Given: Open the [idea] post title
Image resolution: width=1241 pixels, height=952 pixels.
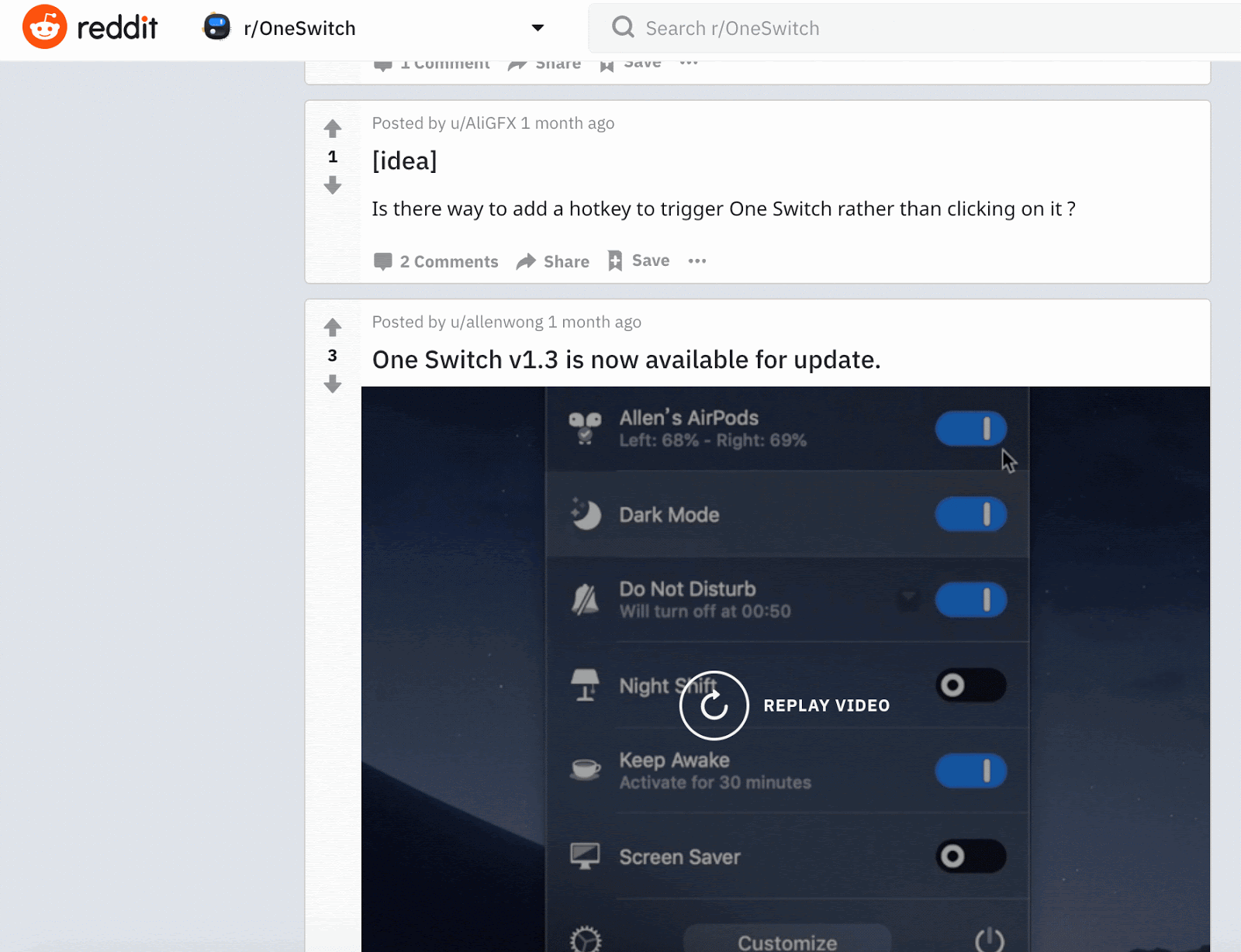Looking at the screenshot, I should point(405,161).
